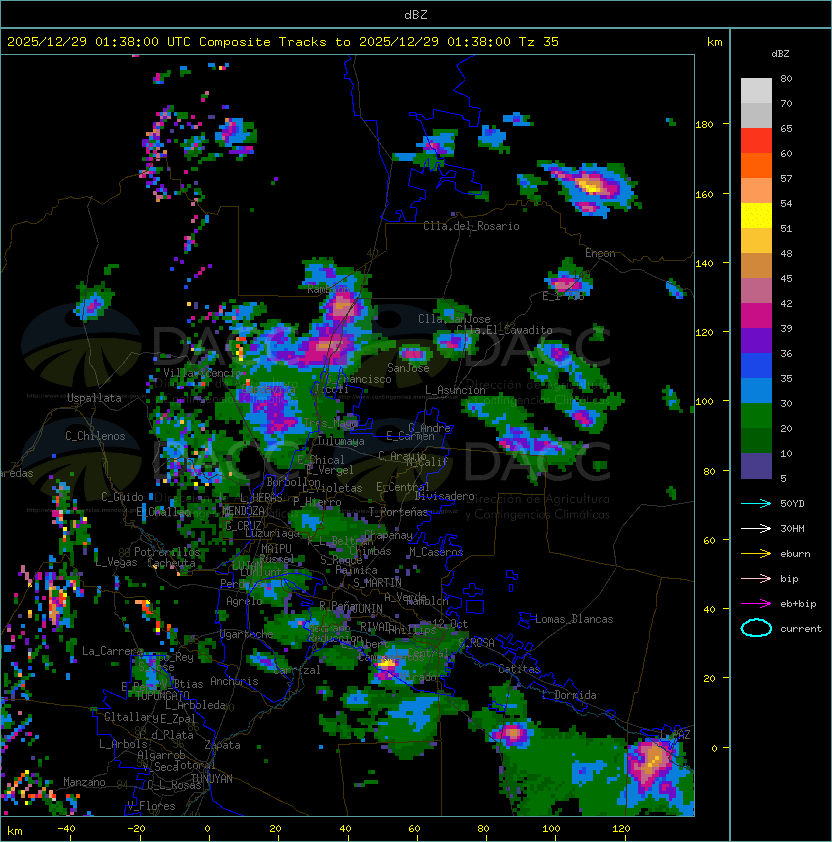Click the yellow eburn arrow legend icon
Viewport: 832px width, 842px height.
[x=756, y=553]
